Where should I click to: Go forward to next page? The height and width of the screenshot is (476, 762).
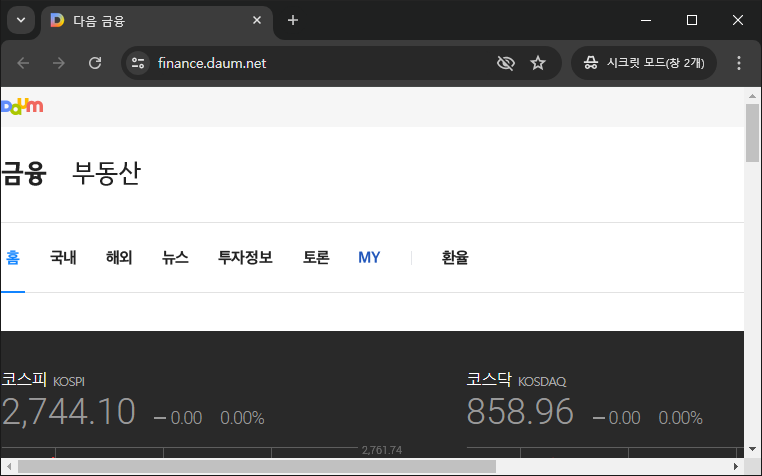(x=59, y=63)
